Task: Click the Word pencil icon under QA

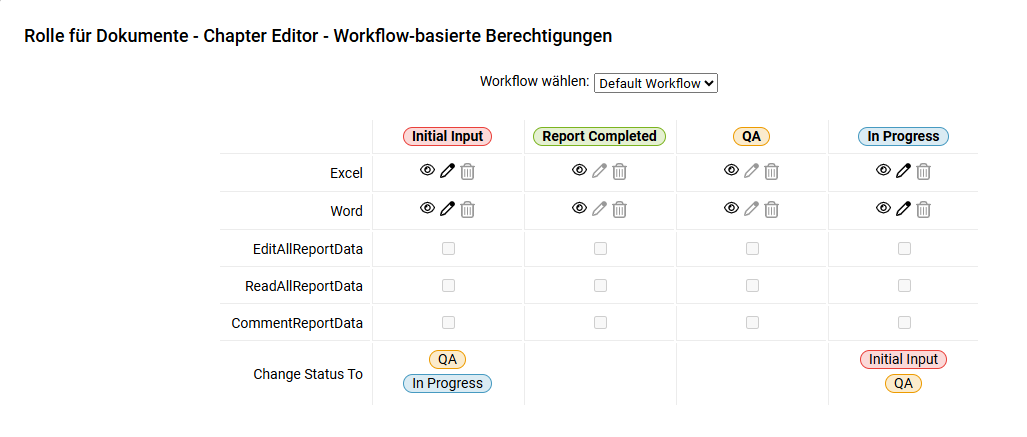Action: tap(751, 210)
